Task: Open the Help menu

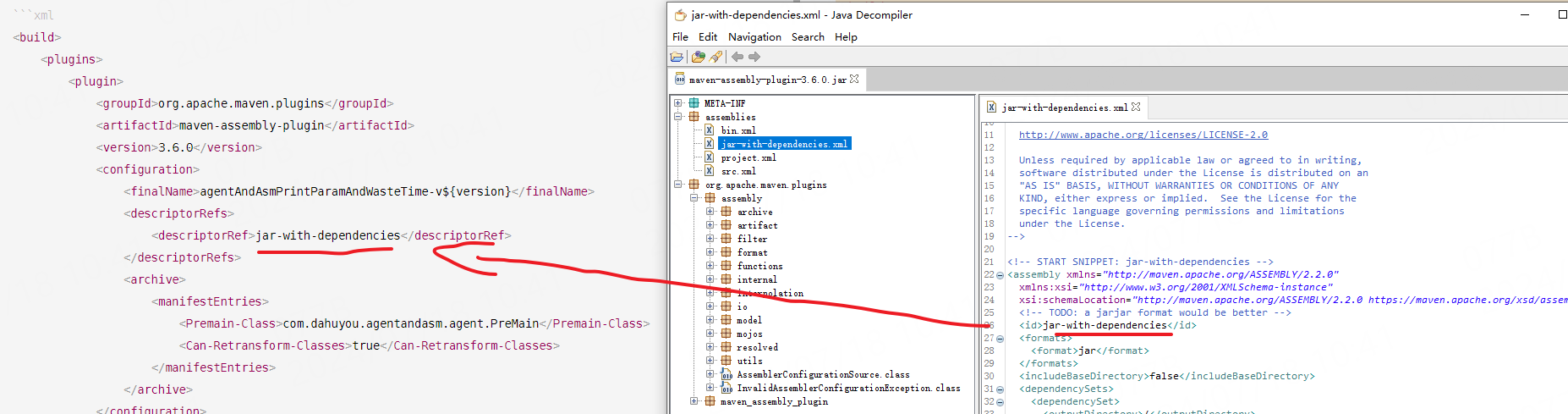Action: point(846,37)
